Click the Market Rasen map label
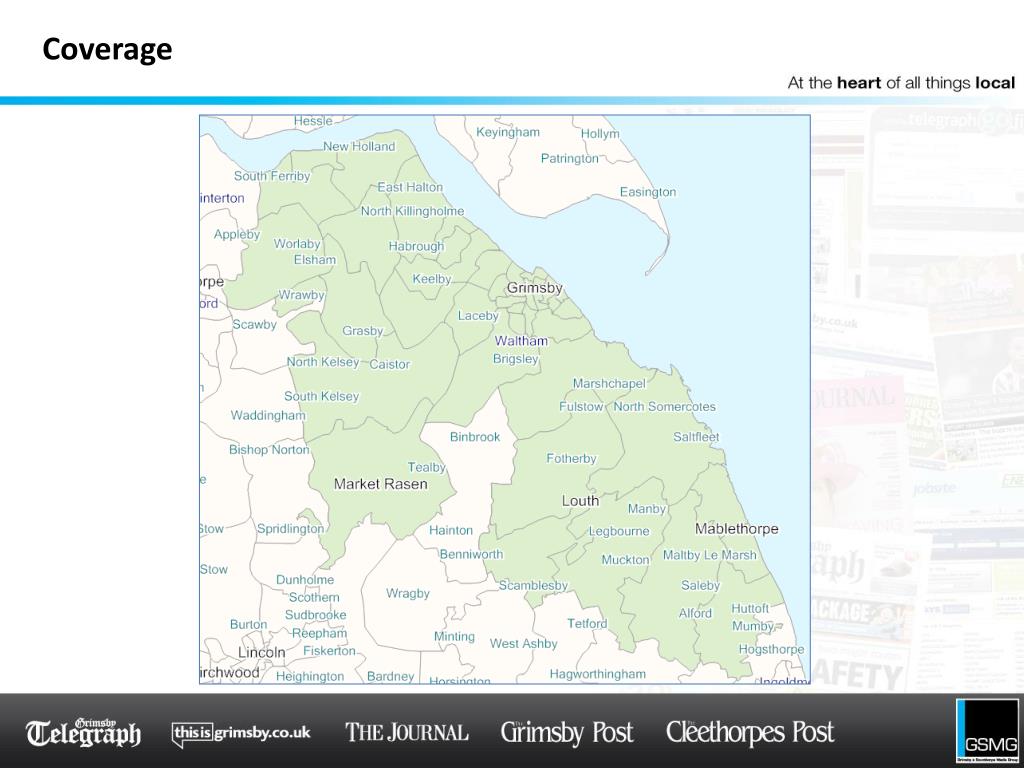This screenshot has height=768, width=1024. coord(381,484)
